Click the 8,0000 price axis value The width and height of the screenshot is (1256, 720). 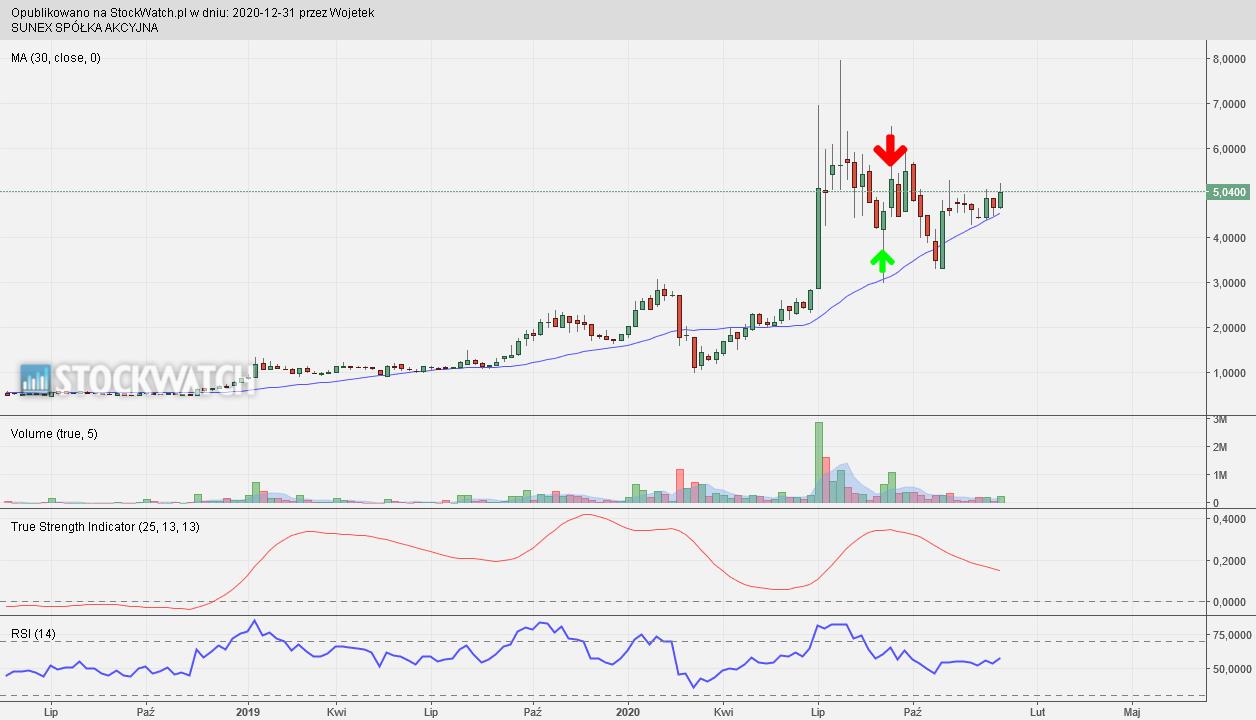coord(1229,59)
